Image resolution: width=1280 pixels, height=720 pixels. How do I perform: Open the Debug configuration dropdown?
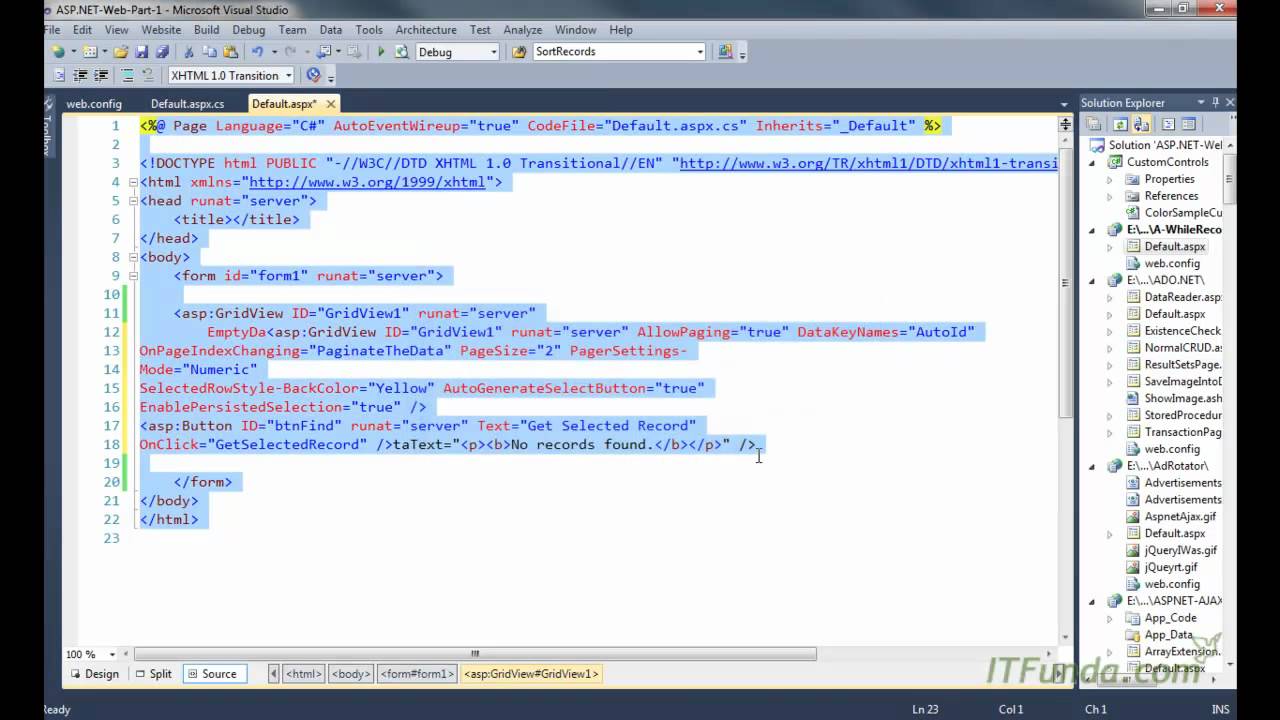click(x=493, y=52)
